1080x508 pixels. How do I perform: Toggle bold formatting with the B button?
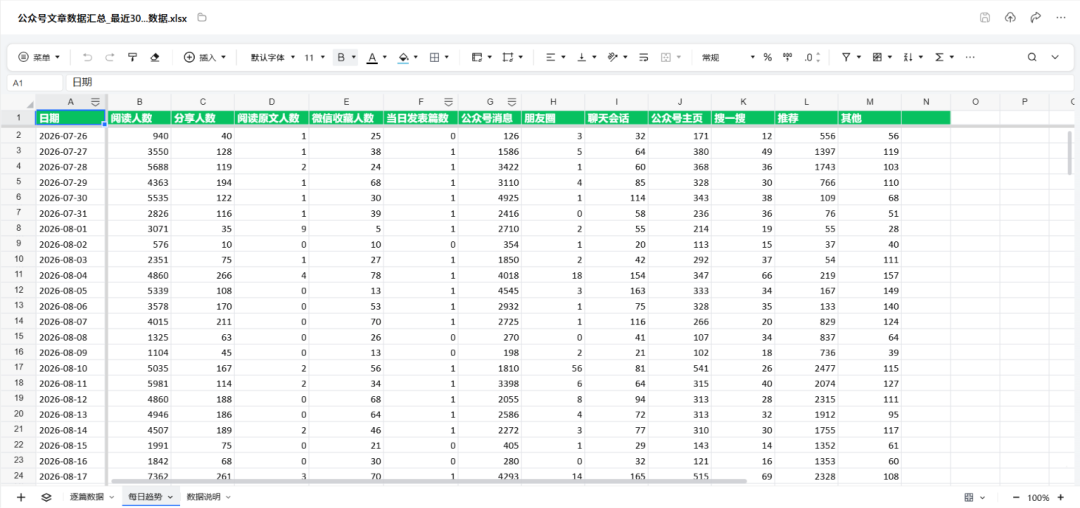click(341, 58)
